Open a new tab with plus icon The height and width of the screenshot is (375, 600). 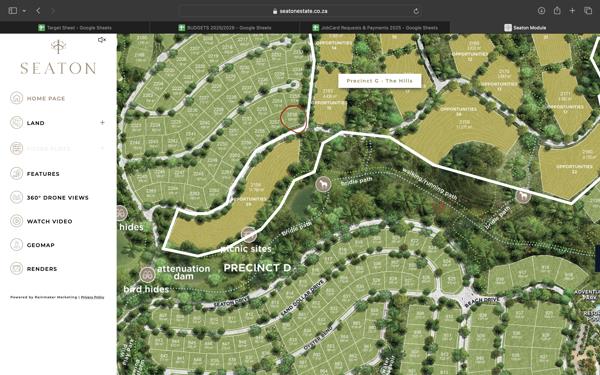pos(572,11)
